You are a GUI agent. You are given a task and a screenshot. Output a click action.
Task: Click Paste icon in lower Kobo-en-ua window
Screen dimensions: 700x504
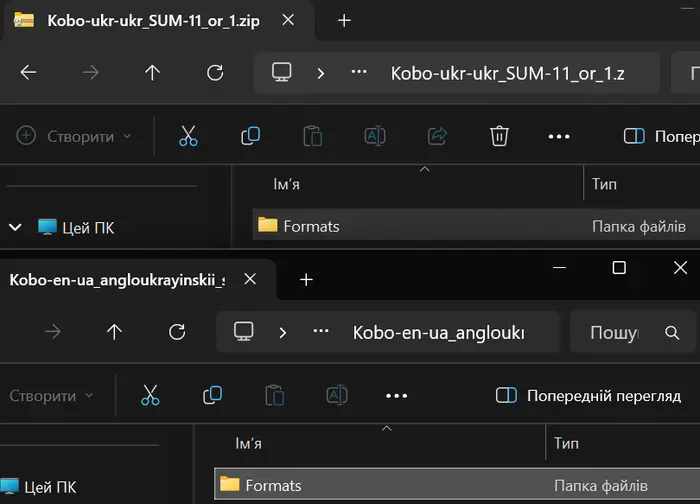[x=275, y=396]
